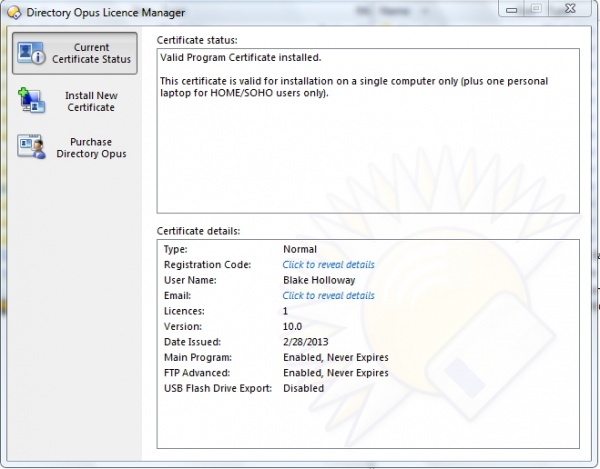The height and width of the screenshot is (469, 600).
Task: Reveal the Registration Code details
Action: (328, 265)
